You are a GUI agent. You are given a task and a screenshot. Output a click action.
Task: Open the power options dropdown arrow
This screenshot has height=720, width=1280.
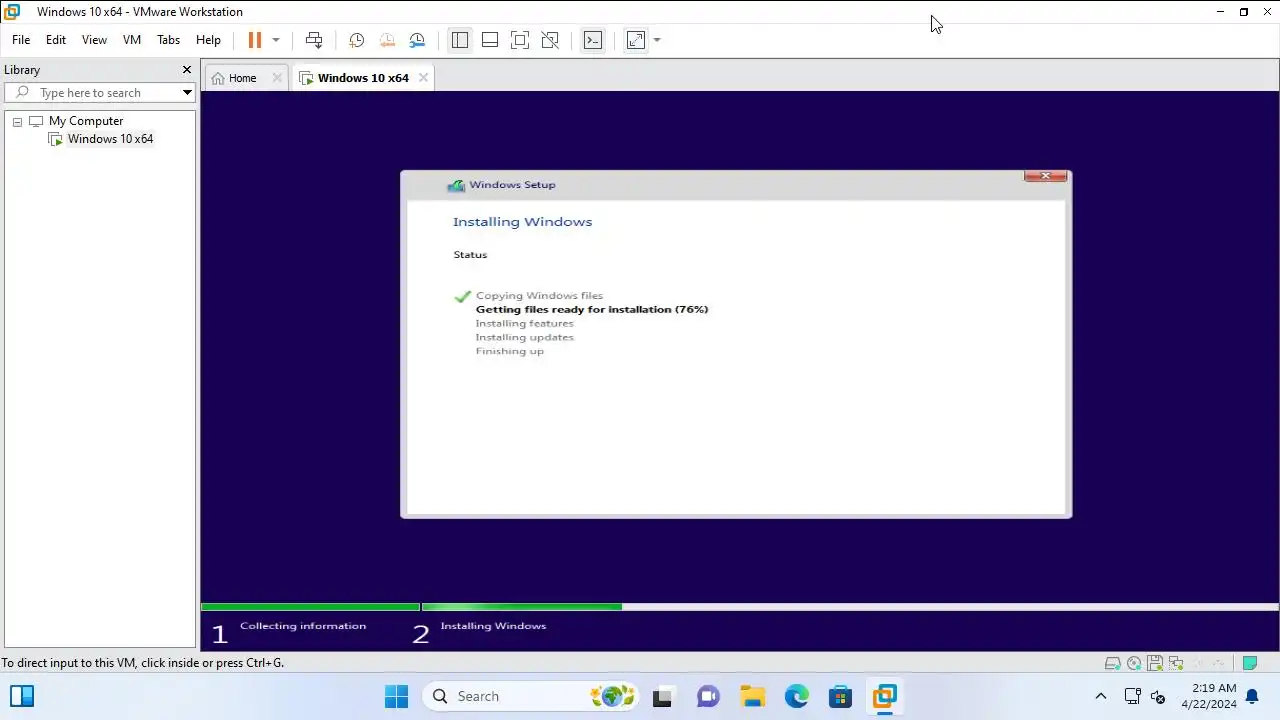coord(276,40)
